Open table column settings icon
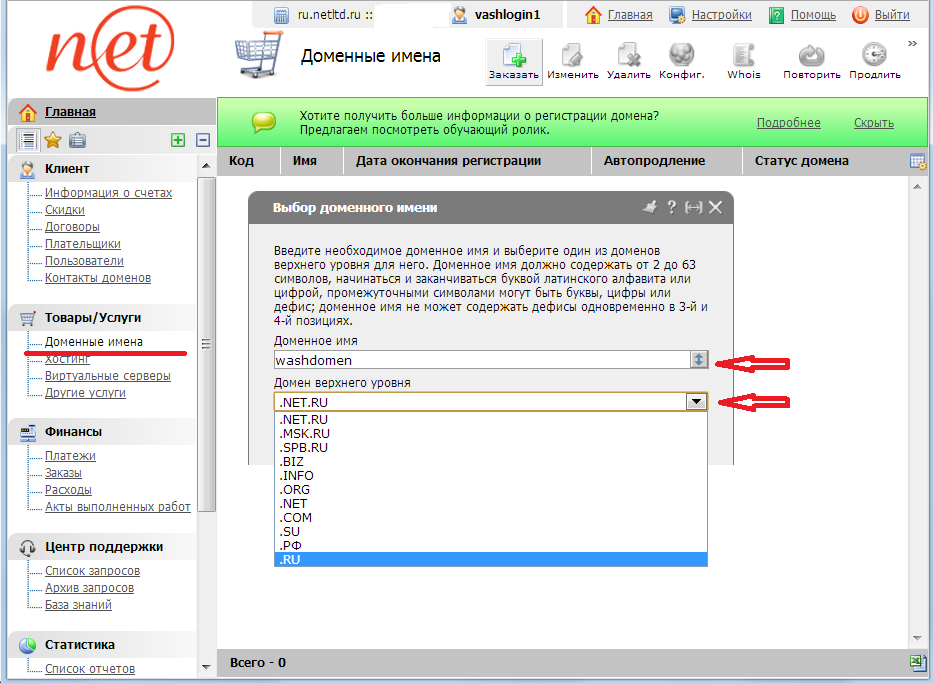Image resolution: width=933 pixels, height=683 pixels. (x=917, y=161)
